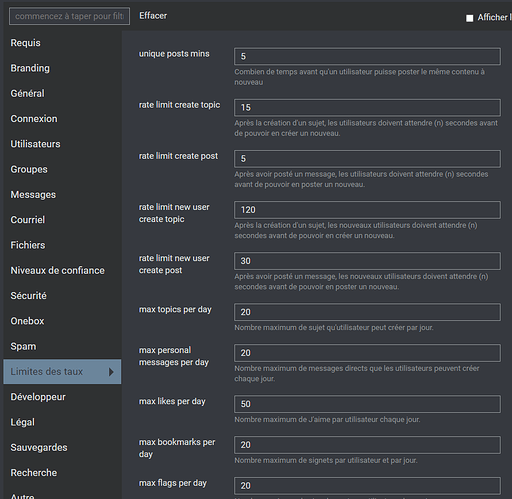The width and height of the screenshot is (512, 499).
Task: Select Courriel in the sidebar
Action: point(28,220)
